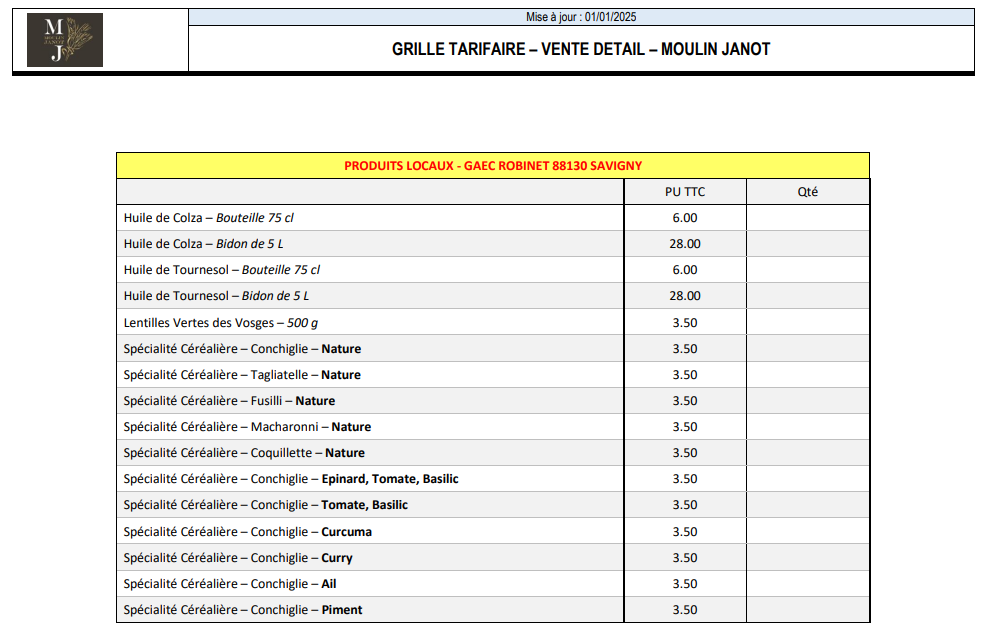
Task: Click price 3.50 in Epinard, Tomate, Basilic row
Action: click(685, 479)
